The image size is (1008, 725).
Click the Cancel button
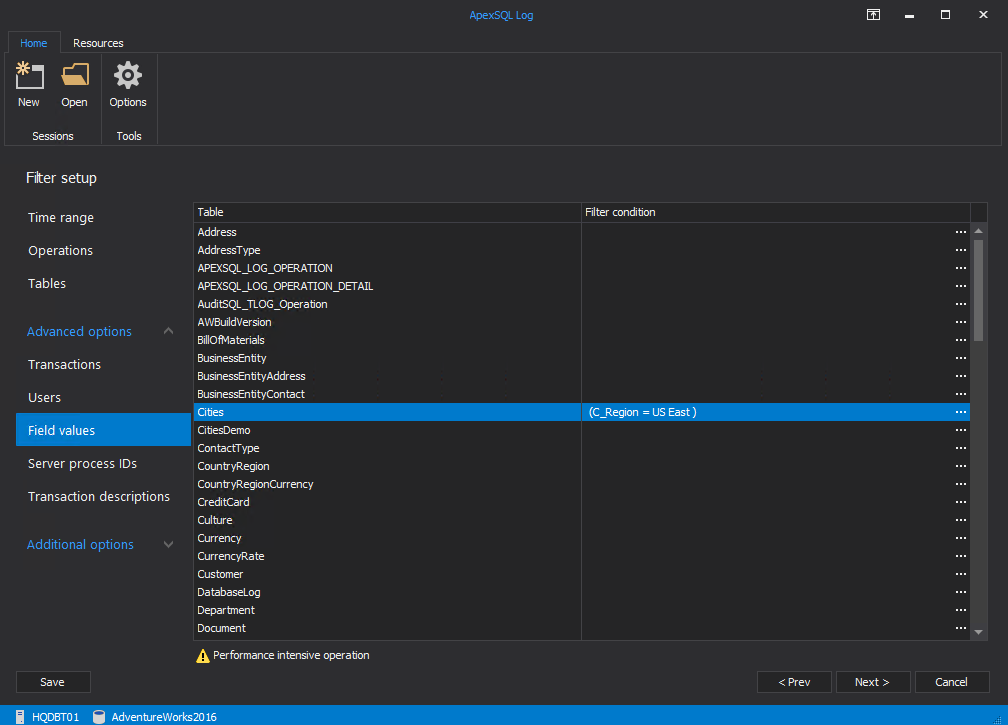click(x=951, y=682)
